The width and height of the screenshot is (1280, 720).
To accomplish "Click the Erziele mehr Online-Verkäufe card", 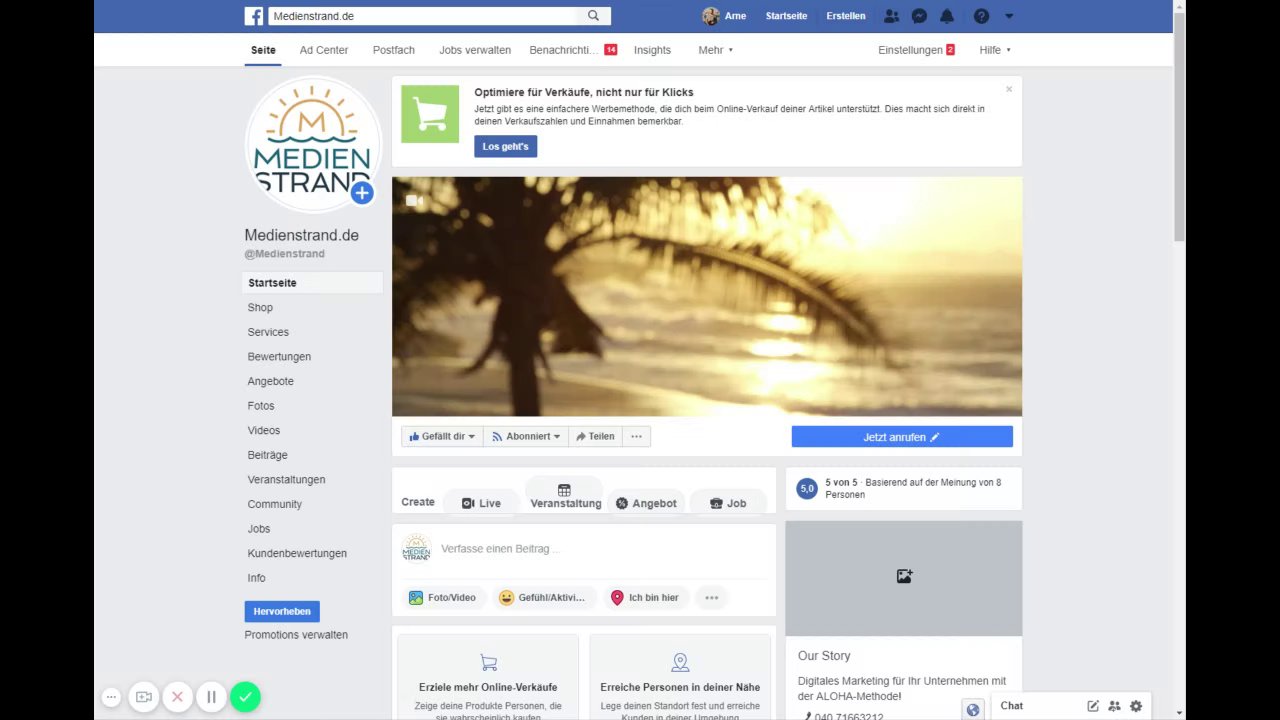I will pyautogui.click(x=488, y=677).
